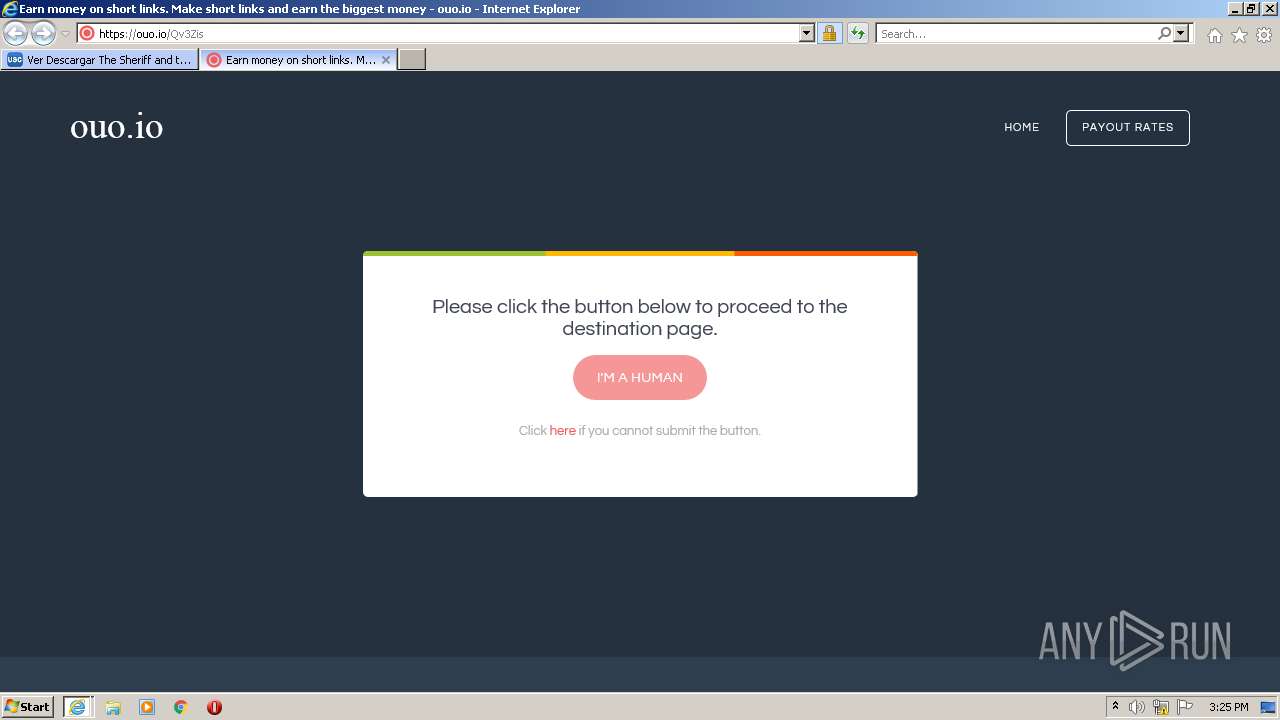Open the search provider dropdown arrow
This screenshot has width=1280, height=720.
pyautogui.click(x=1181, y=33)
